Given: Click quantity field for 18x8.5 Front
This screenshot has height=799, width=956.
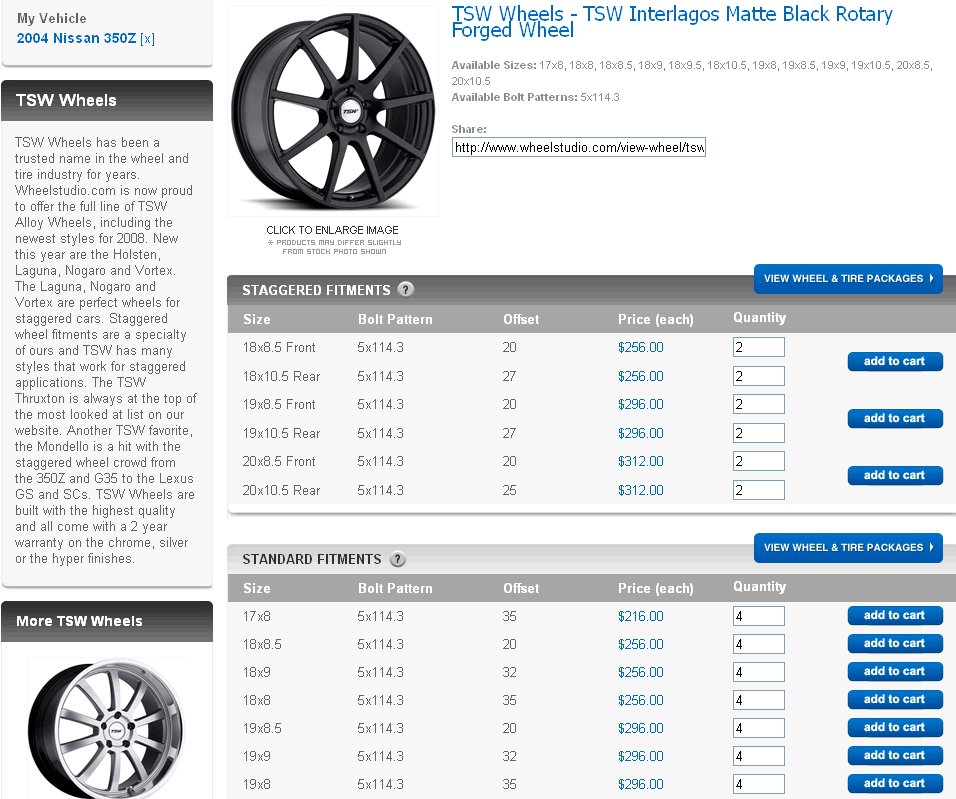Looking at the screenshot, I should point(758,348).
